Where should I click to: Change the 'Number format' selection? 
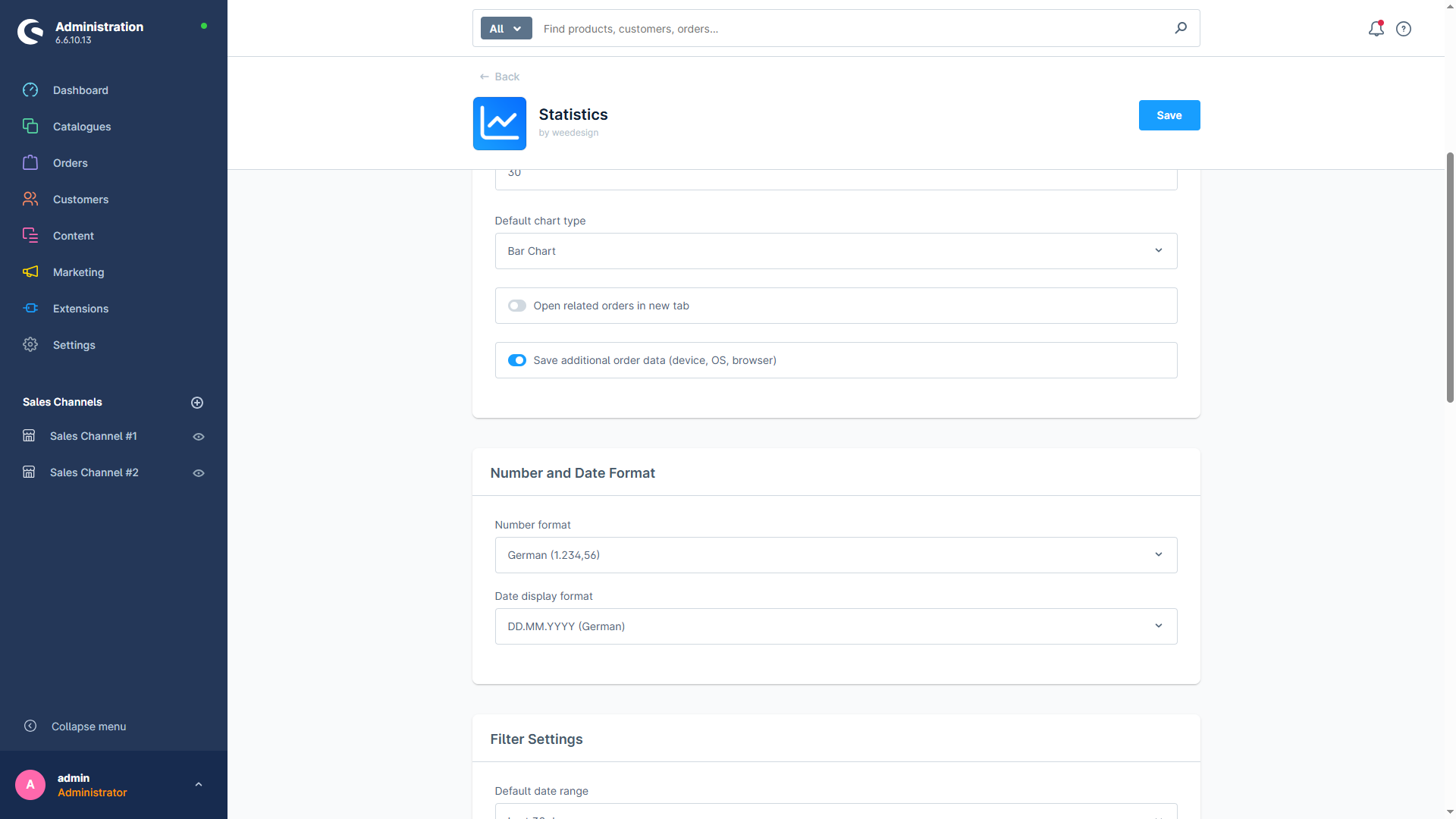pyautogui.click(x=836, y=555)
